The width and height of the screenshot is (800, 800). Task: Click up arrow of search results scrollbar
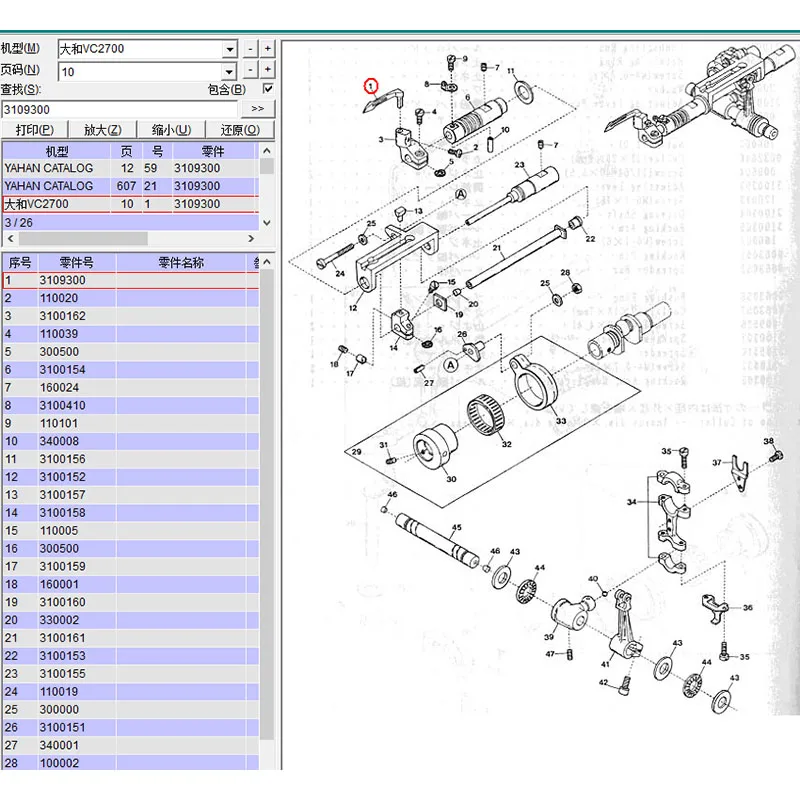coord(267,151)
